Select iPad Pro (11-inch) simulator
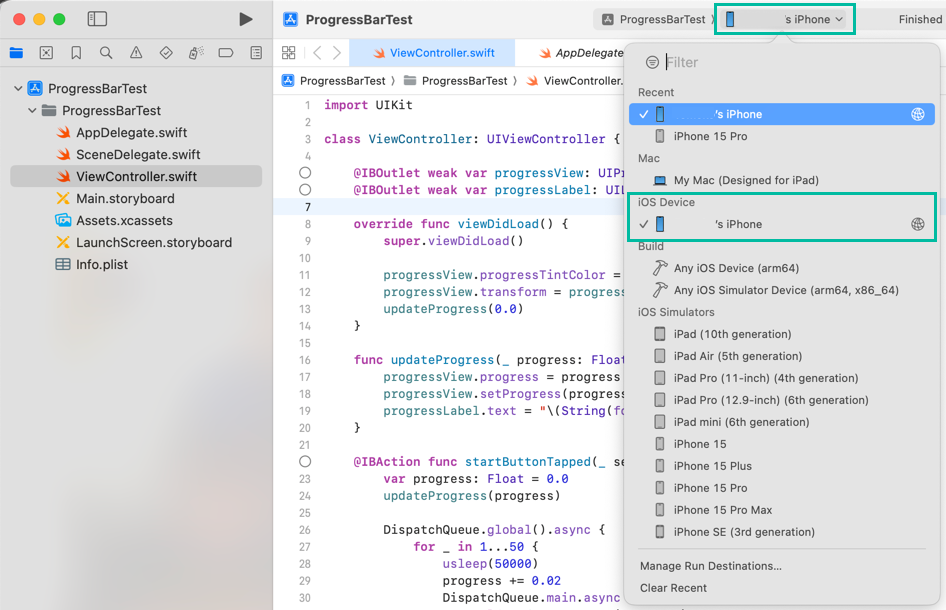Screen dimensions: 946x610 tap(782, 378)
